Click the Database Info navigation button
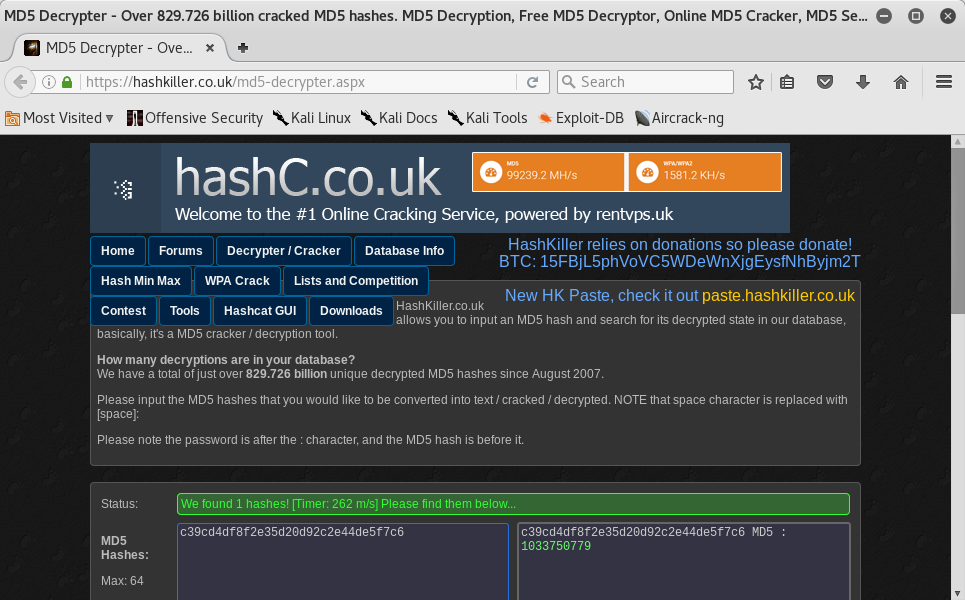This screenshot has height=600, width=965. (x=404, y=251)
